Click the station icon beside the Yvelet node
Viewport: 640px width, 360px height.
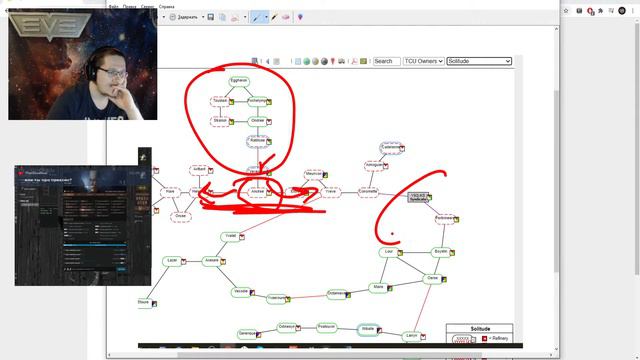(242, 237)
